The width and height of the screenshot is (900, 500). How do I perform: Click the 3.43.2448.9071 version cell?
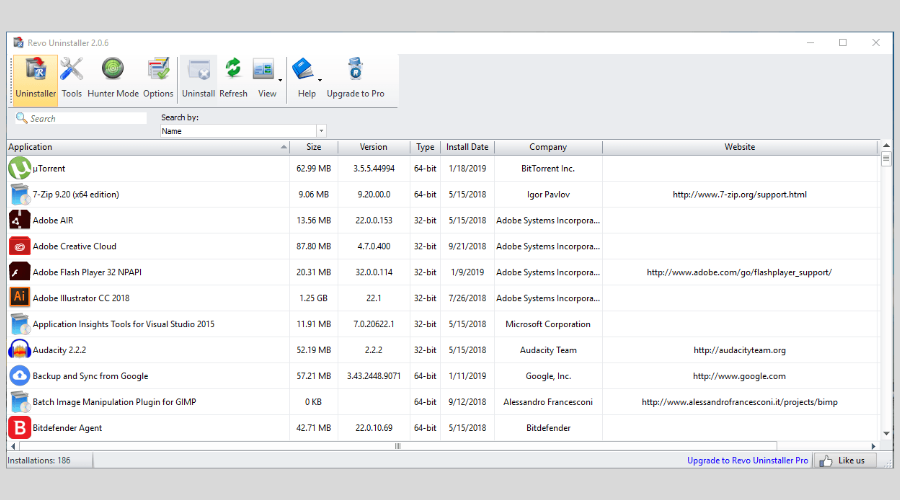(x=374, y=376)
